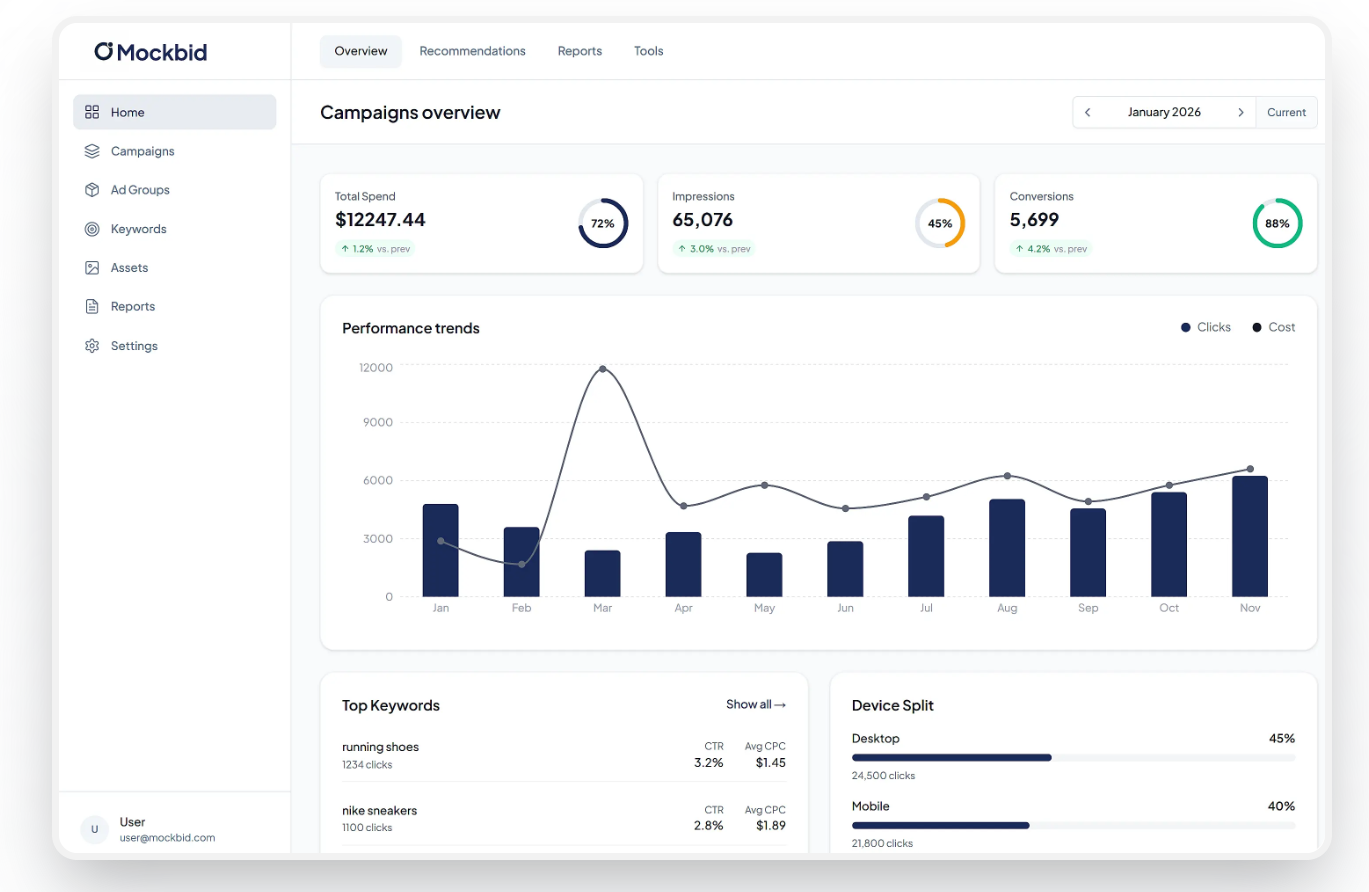Open the January 2026 date selector
Screen dimensions: 1369x892
(1164, 112)
